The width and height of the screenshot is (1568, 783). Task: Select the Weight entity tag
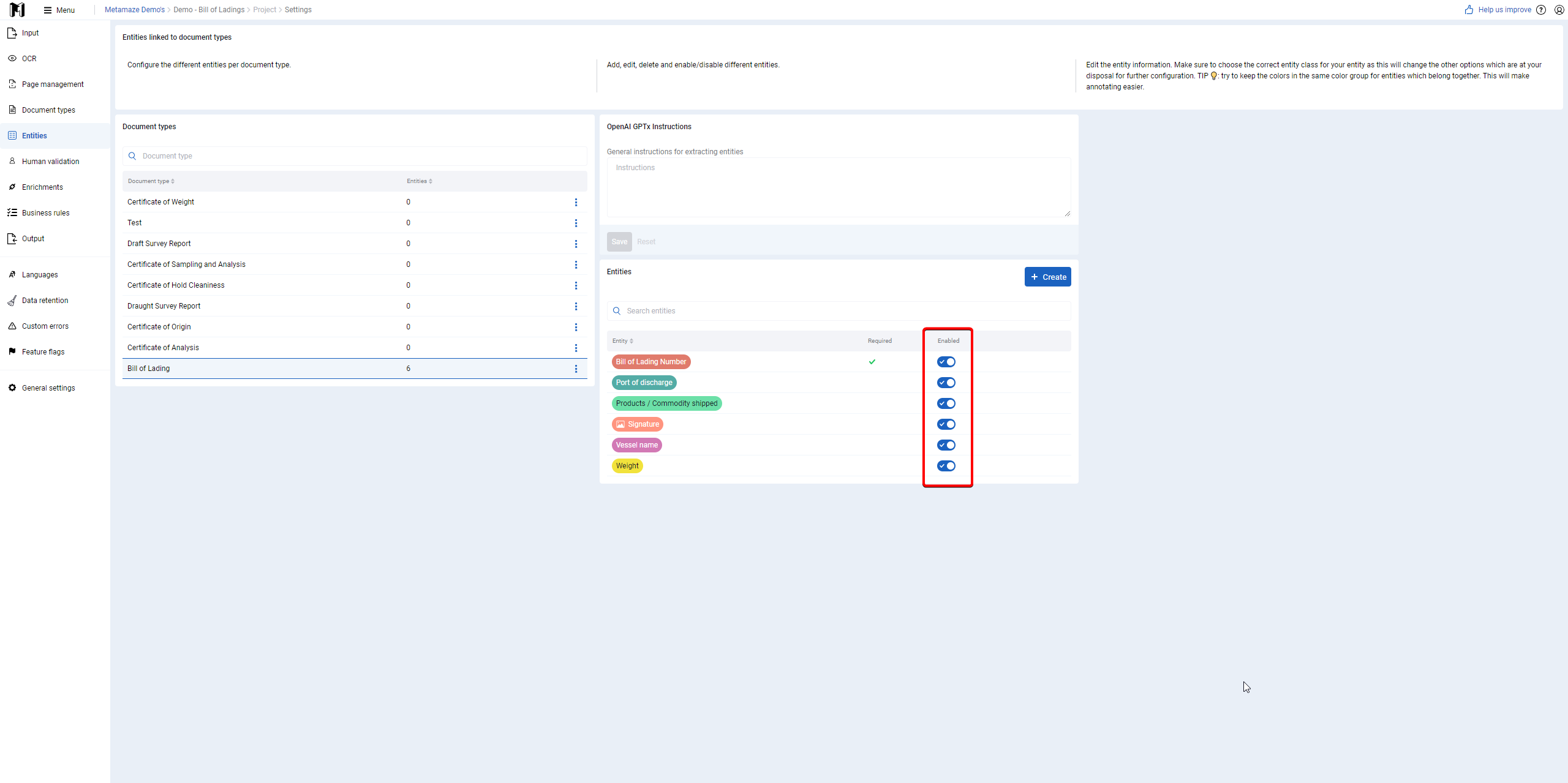(x=627, y=466)
